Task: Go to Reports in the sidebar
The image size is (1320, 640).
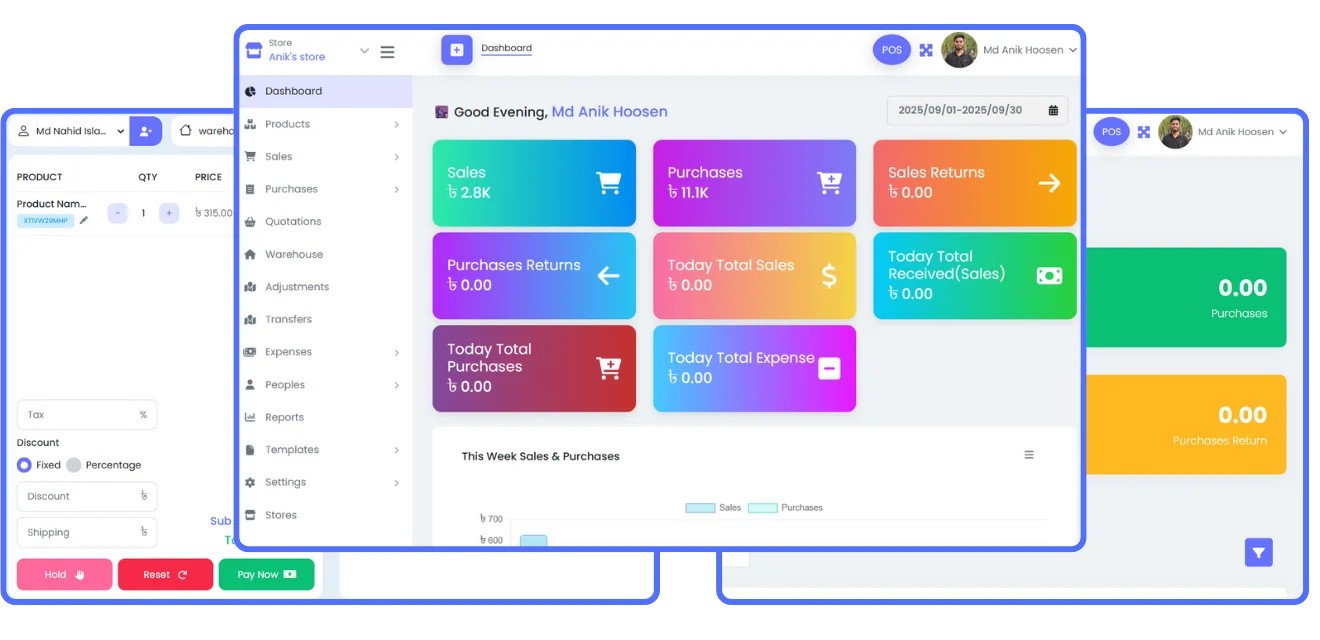Action: [284, 418]
